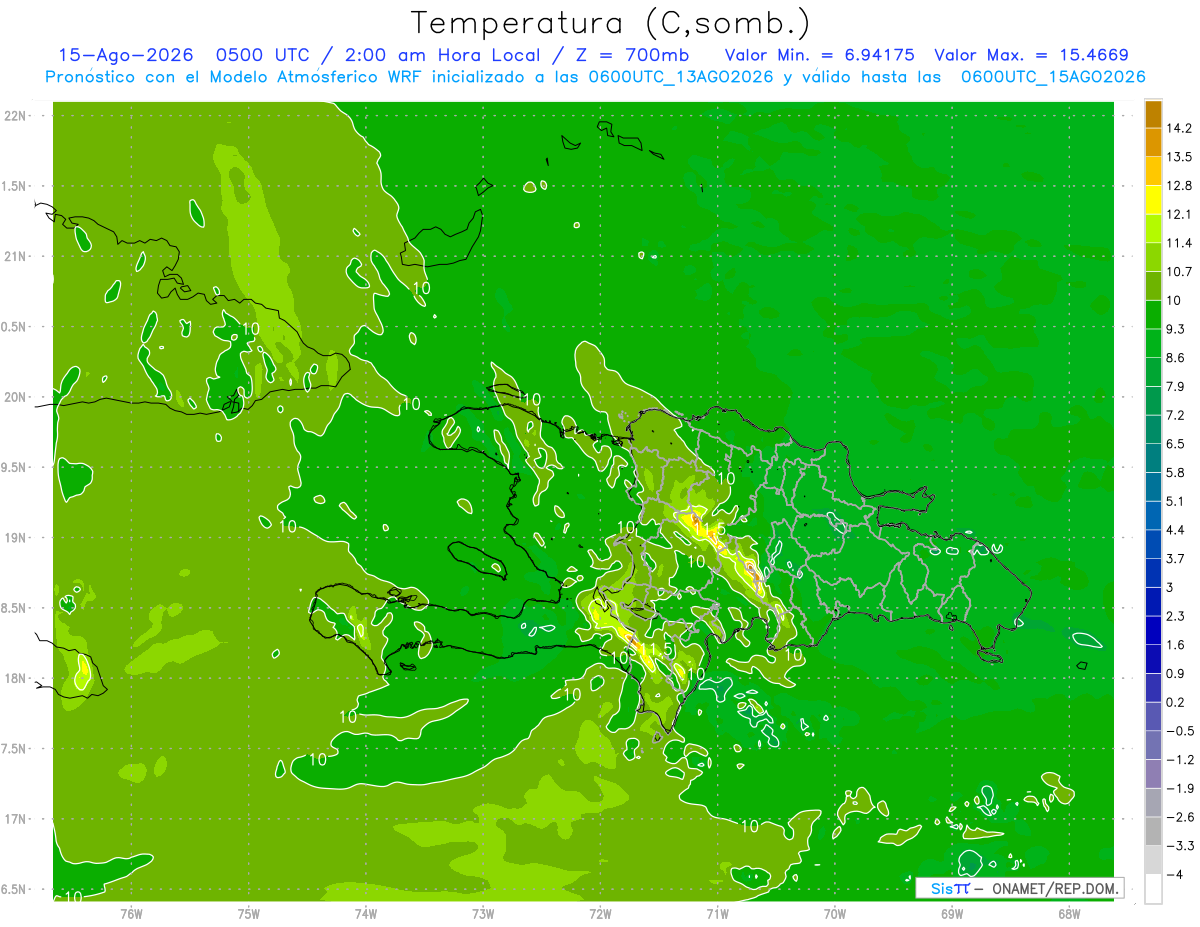This screenshot has height=927, width=1200.
Task: Click the "9.5N" latitude label
Action: click(15, 467)
